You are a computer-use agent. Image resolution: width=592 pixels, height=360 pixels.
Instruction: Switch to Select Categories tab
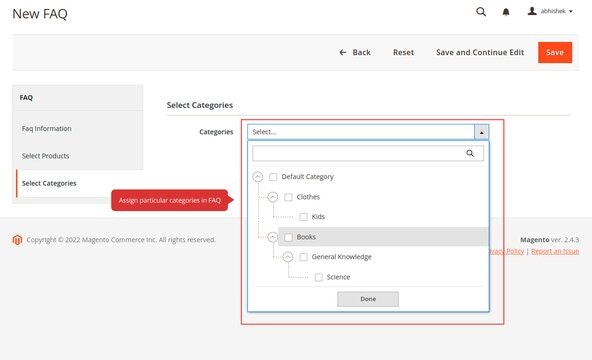(x=49, y=183)
